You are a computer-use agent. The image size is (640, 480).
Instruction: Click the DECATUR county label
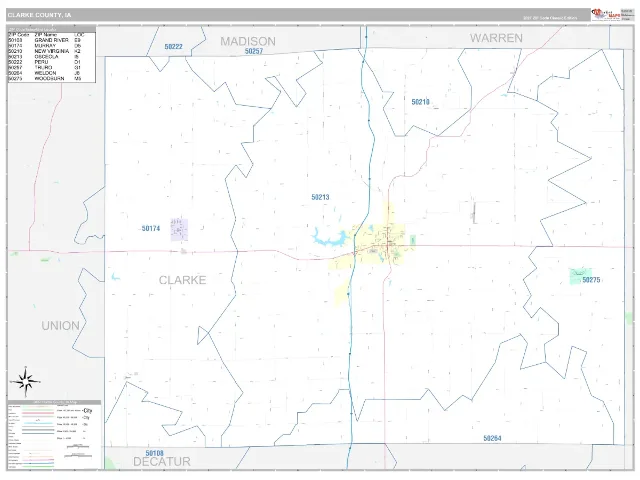click(162, 462)
